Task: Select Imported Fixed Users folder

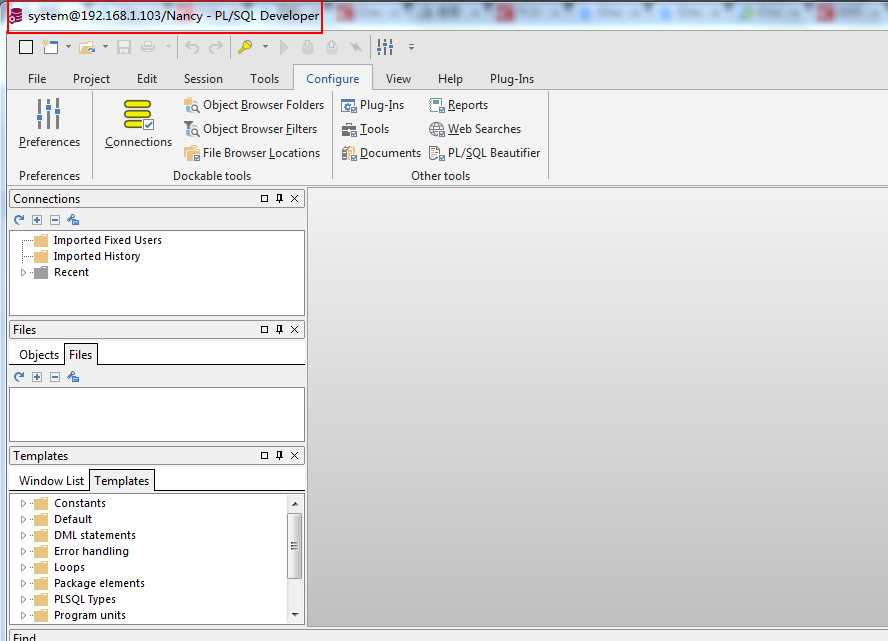Action: pos(98,240)
